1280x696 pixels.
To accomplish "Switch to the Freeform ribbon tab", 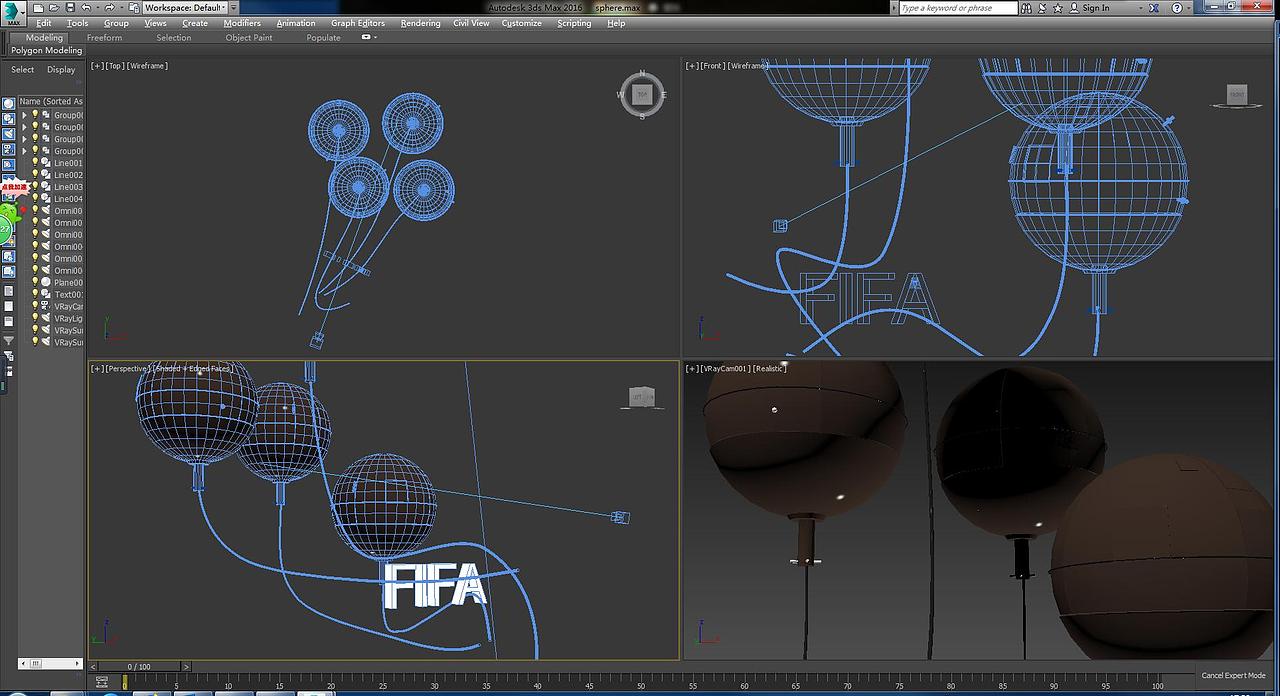I will (x=104, y=38).
